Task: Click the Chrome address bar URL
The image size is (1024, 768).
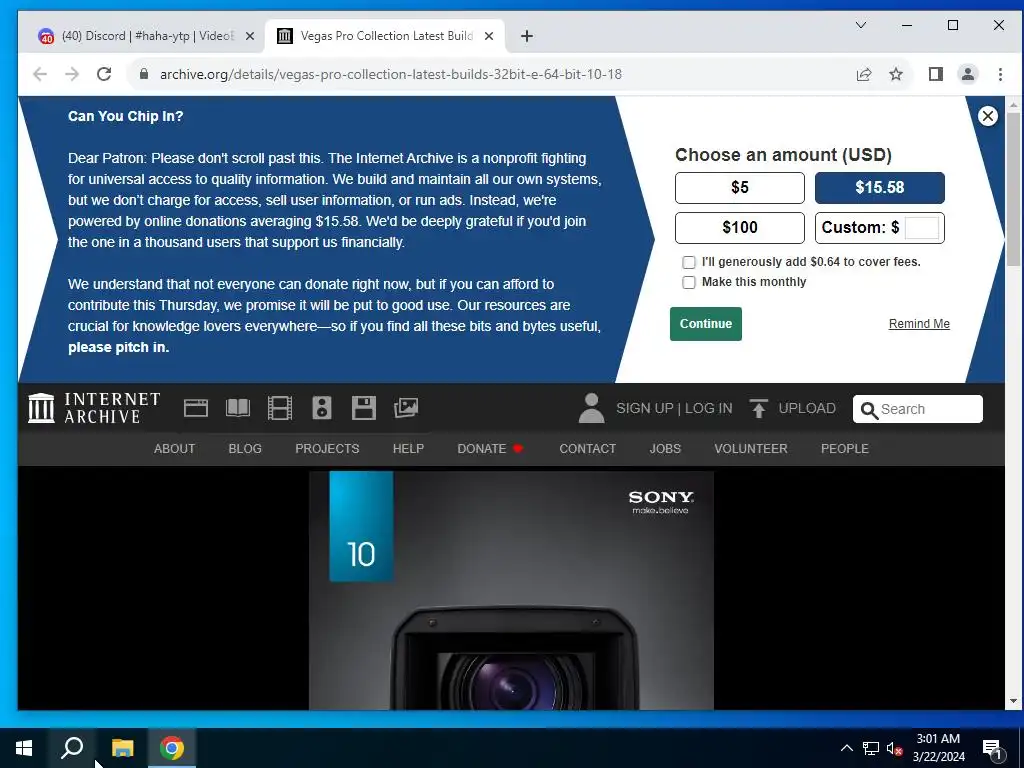Action: pos(391,74)
